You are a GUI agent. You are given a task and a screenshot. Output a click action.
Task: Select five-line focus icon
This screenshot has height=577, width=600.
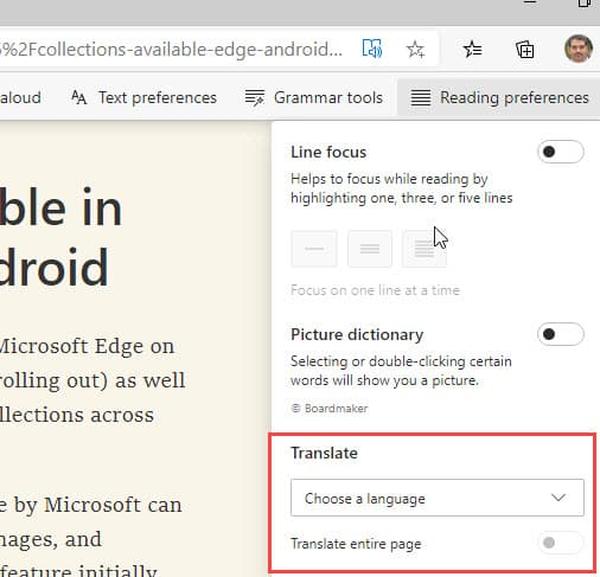click(423, 249)
